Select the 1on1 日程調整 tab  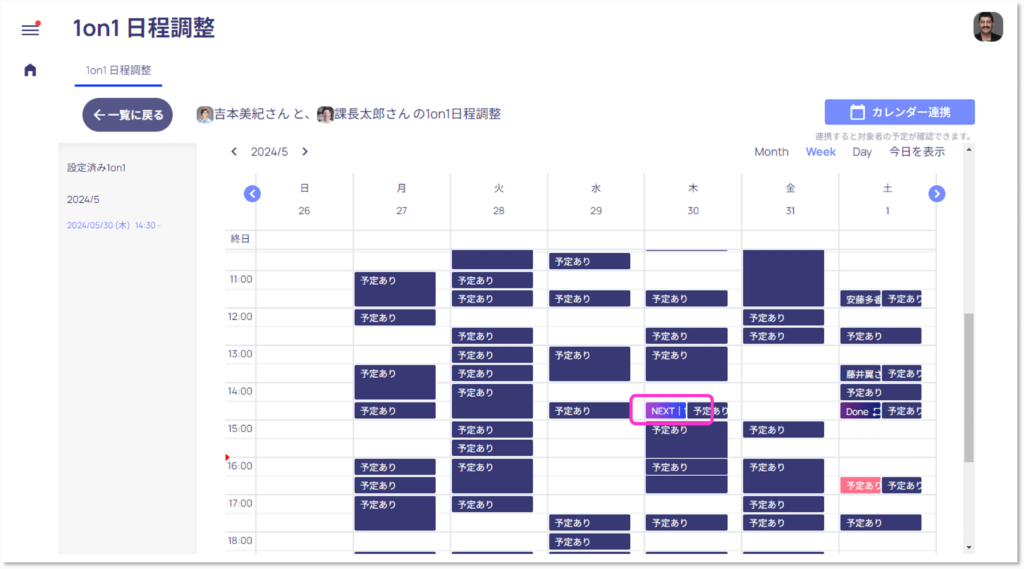pyautogui.click(x=118, y=70)
